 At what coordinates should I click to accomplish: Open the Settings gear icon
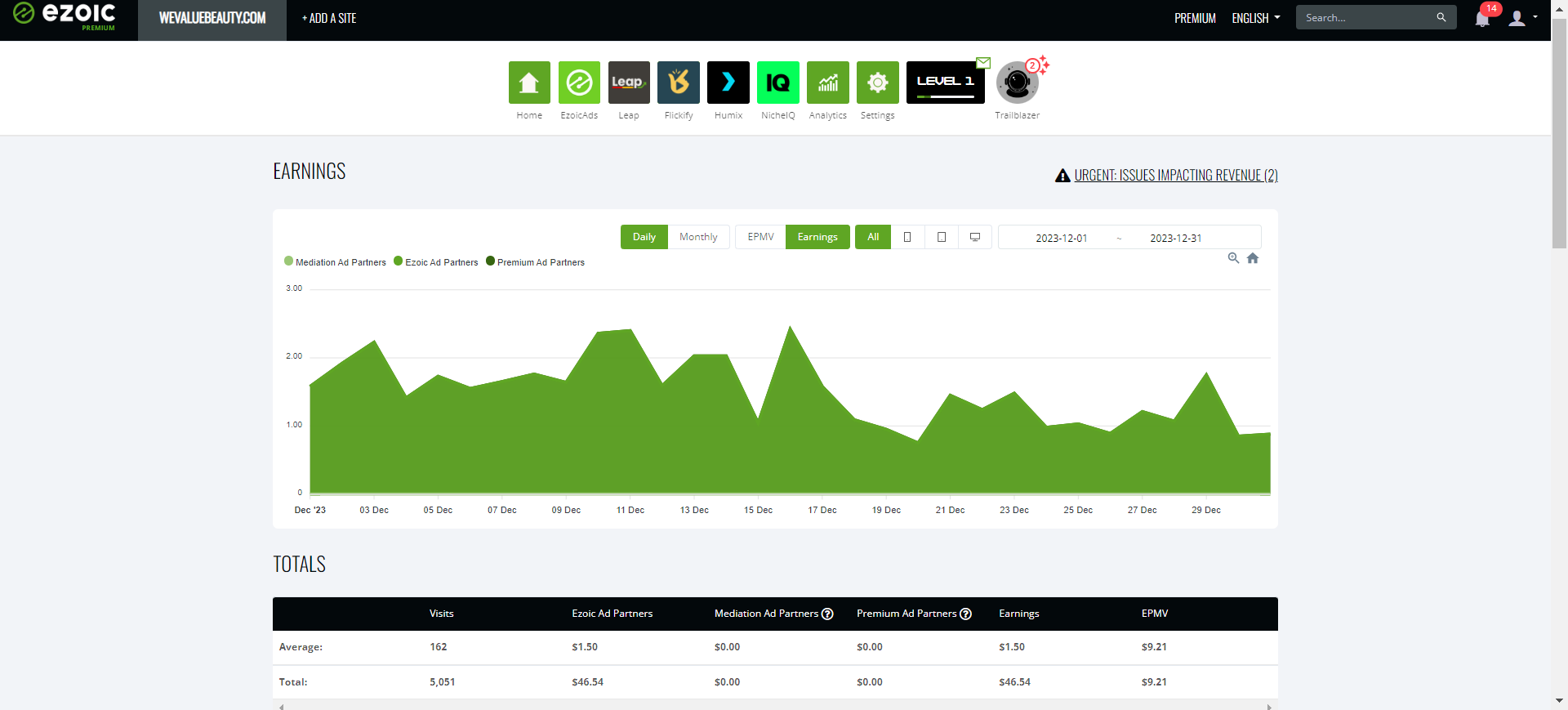[x=878, y=83]
